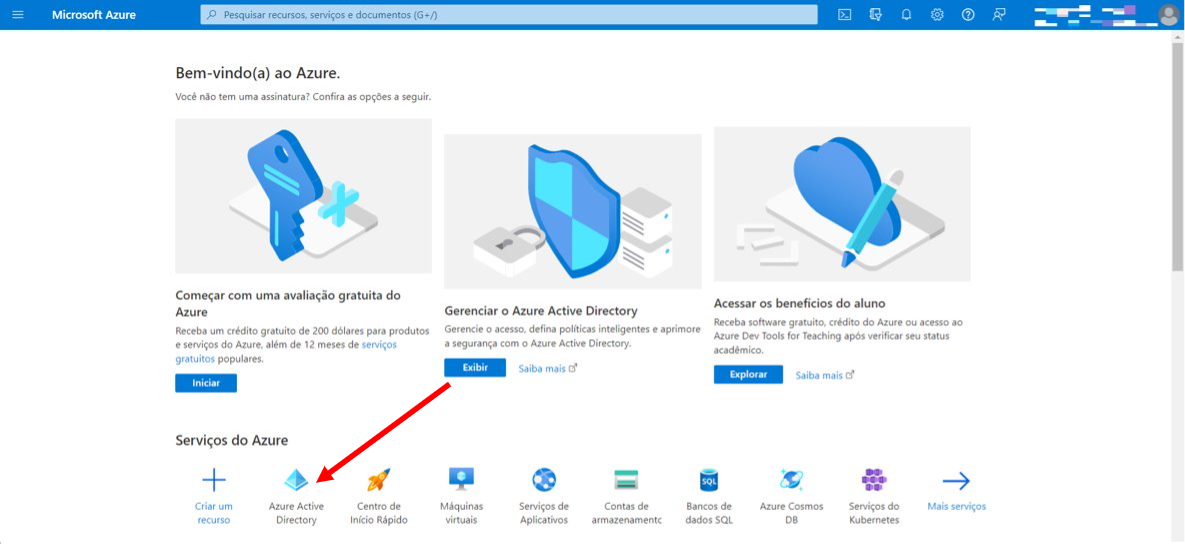Image resolution: width=1185 pixels, height=544 pixels.
Task: Open Azure Active Directory service
Action: point(296,496)
